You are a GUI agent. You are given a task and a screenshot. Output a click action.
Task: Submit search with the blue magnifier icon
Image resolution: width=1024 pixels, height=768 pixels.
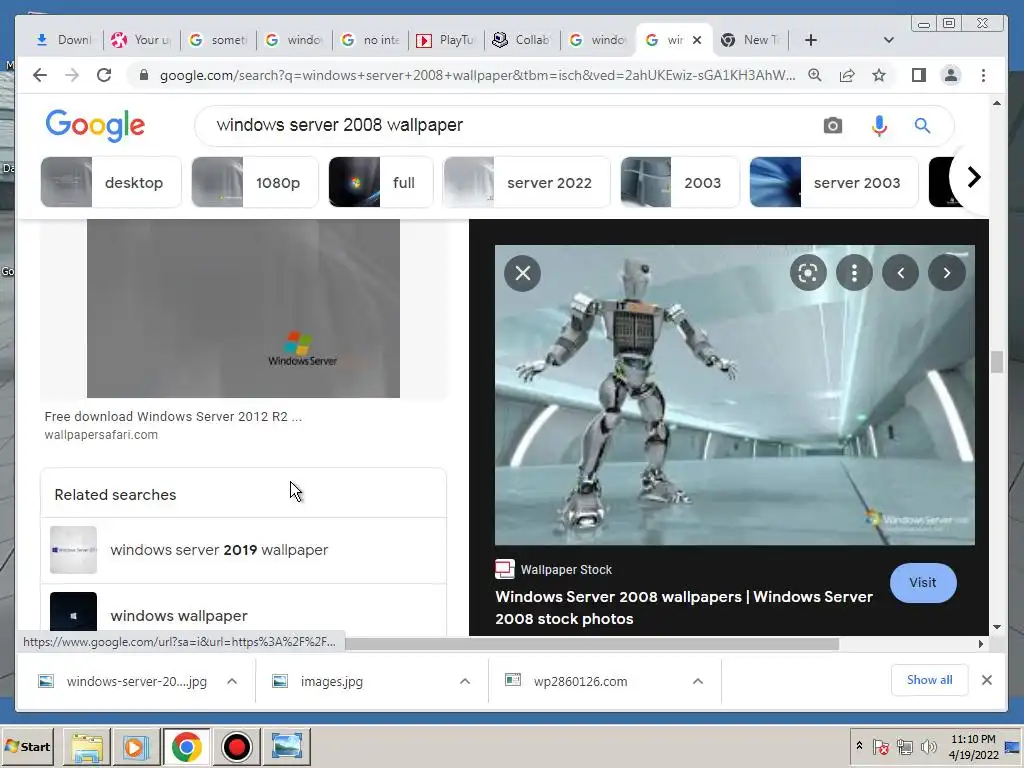(x=922, y=125)
